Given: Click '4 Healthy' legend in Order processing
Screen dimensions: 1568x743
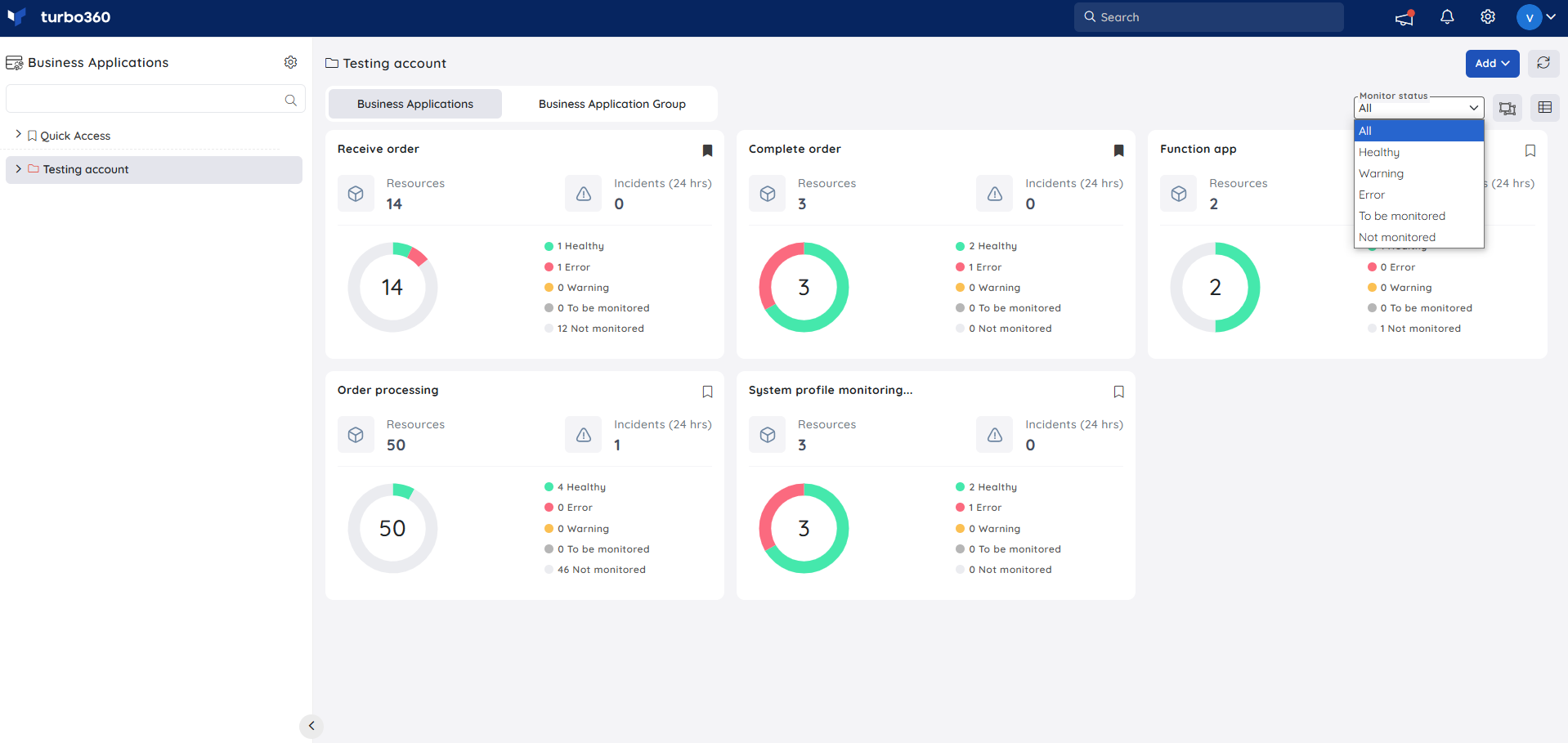Looking at the screenshot, I should (576, 487).
